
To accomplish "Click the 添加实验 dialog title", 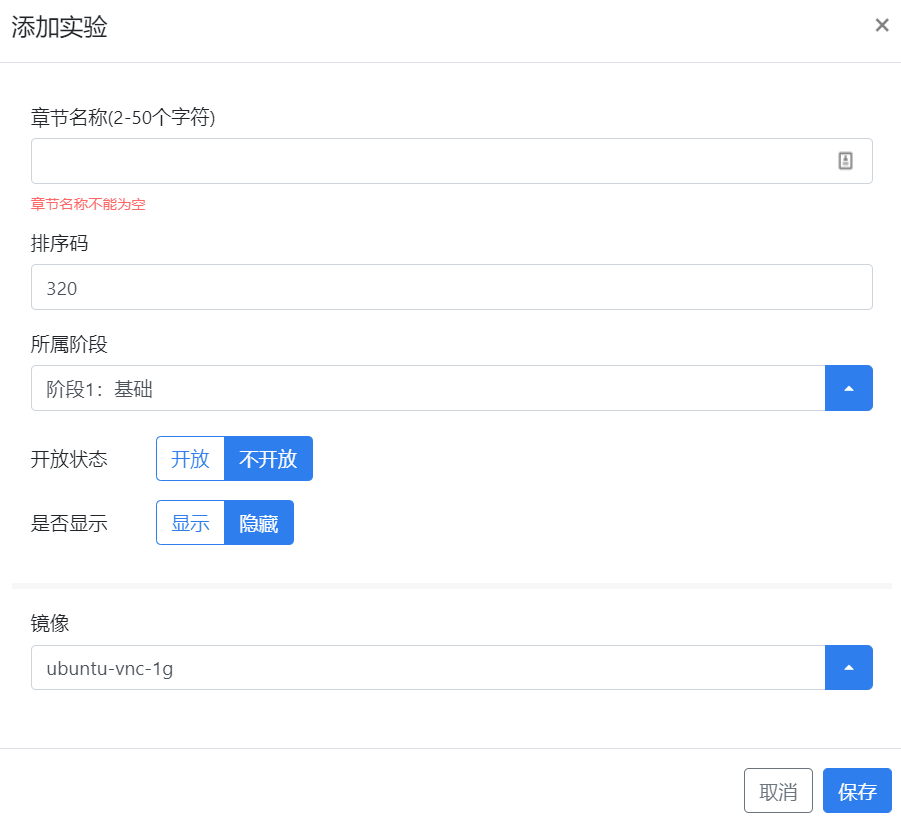I will (x=59, y=27).
